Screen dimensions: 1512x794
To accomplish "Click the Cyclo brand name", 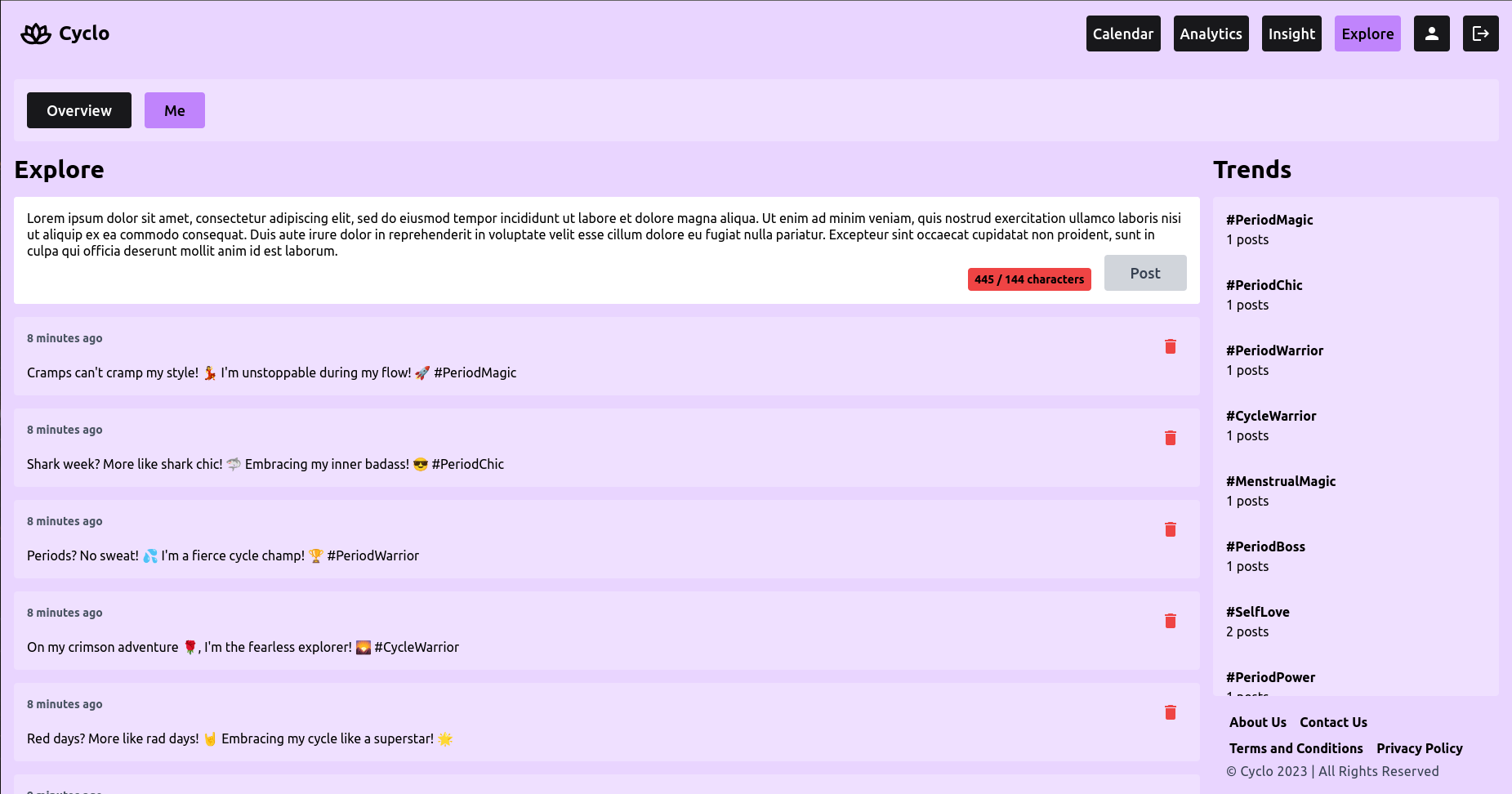I will (x=84, y=33).
